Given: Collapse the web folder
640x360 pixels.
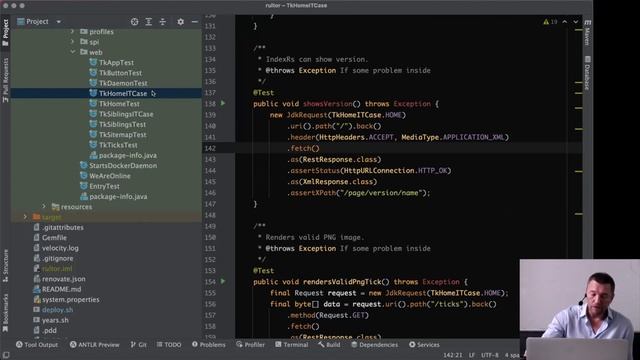Looking at the screenshot, I should pyautogui.click(x=73, y=52).
